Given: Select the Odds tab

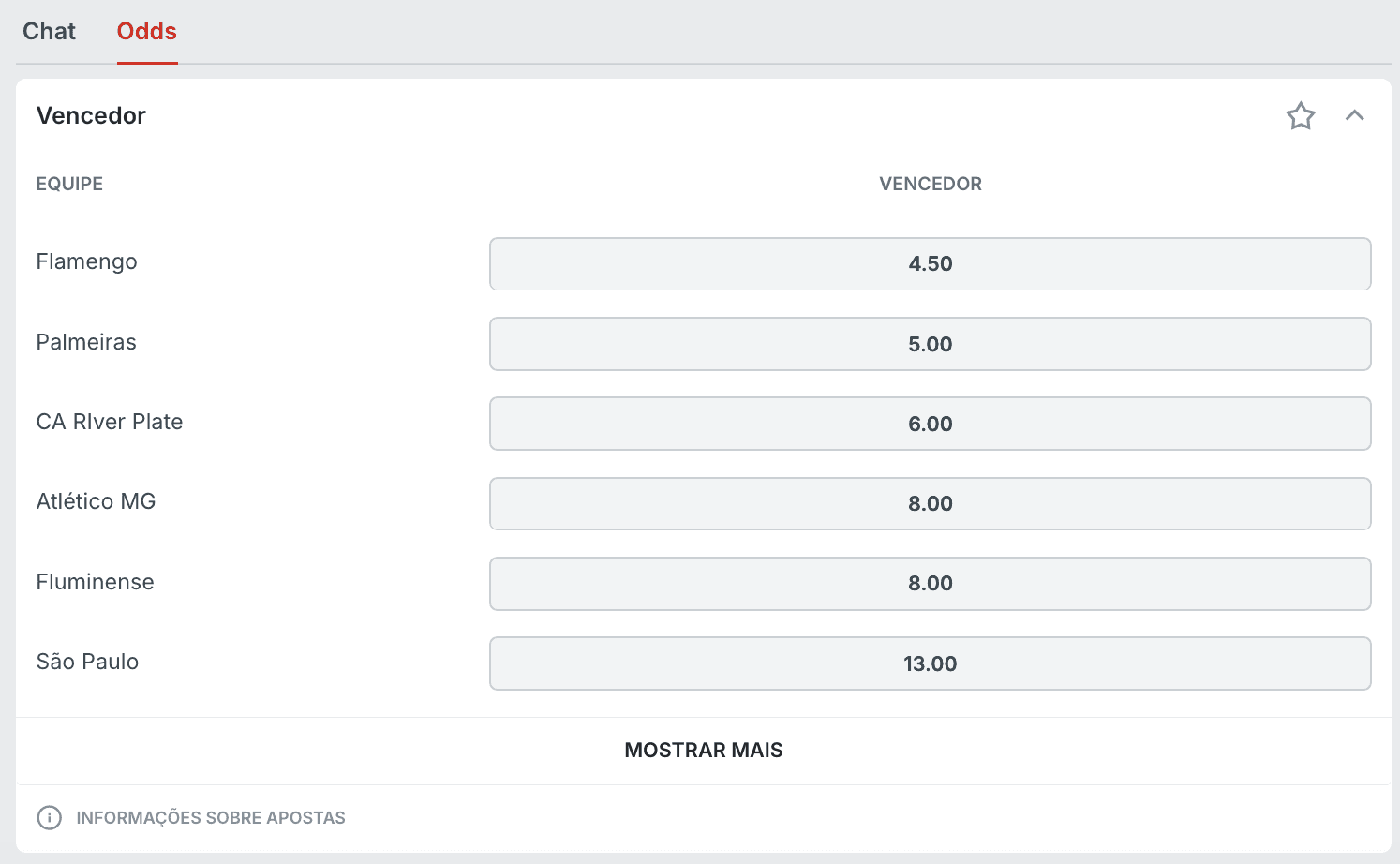Looking at the screenshot, I should (147, 32).
